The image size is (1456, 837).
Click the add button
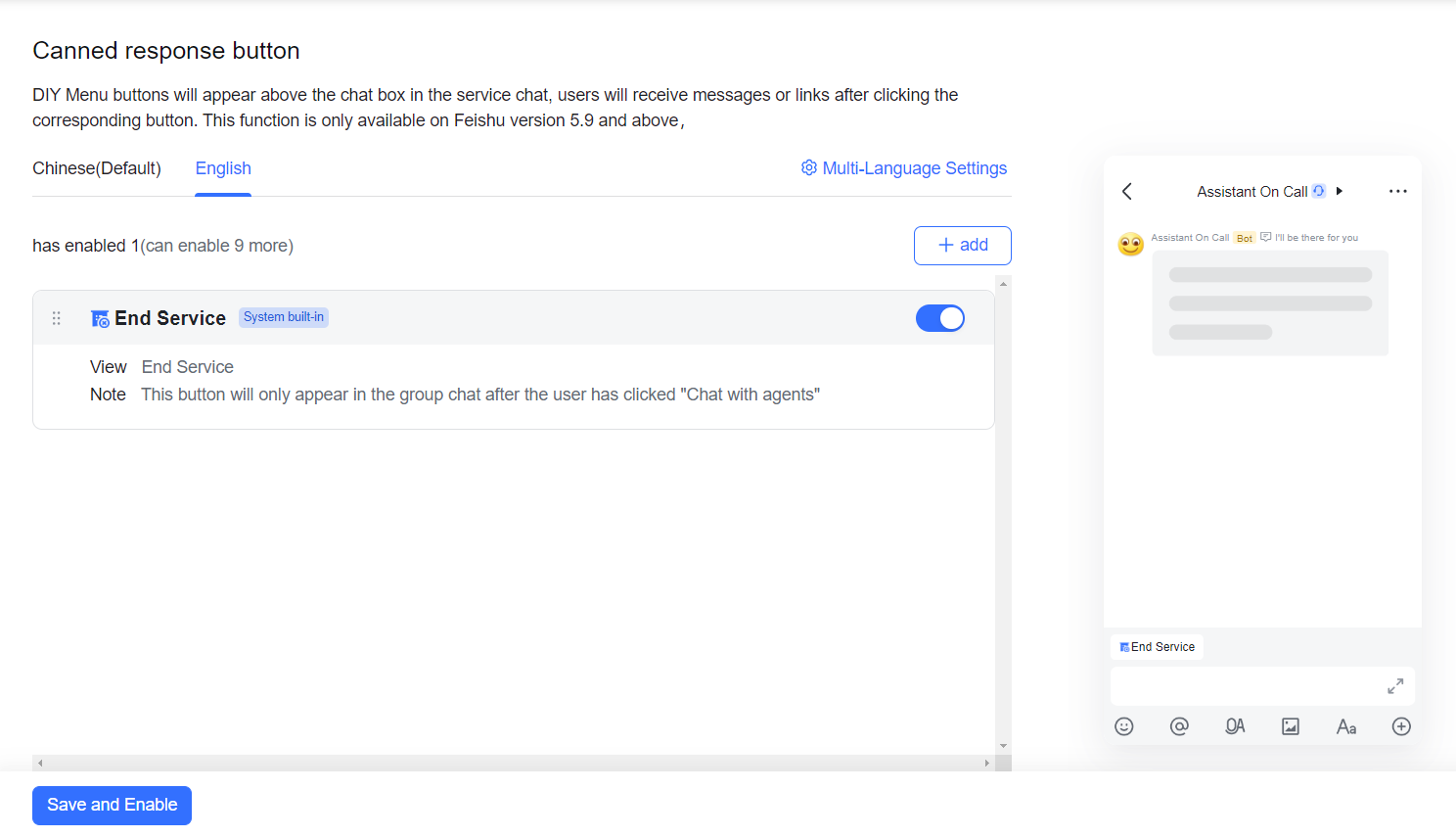coord(962,246)
